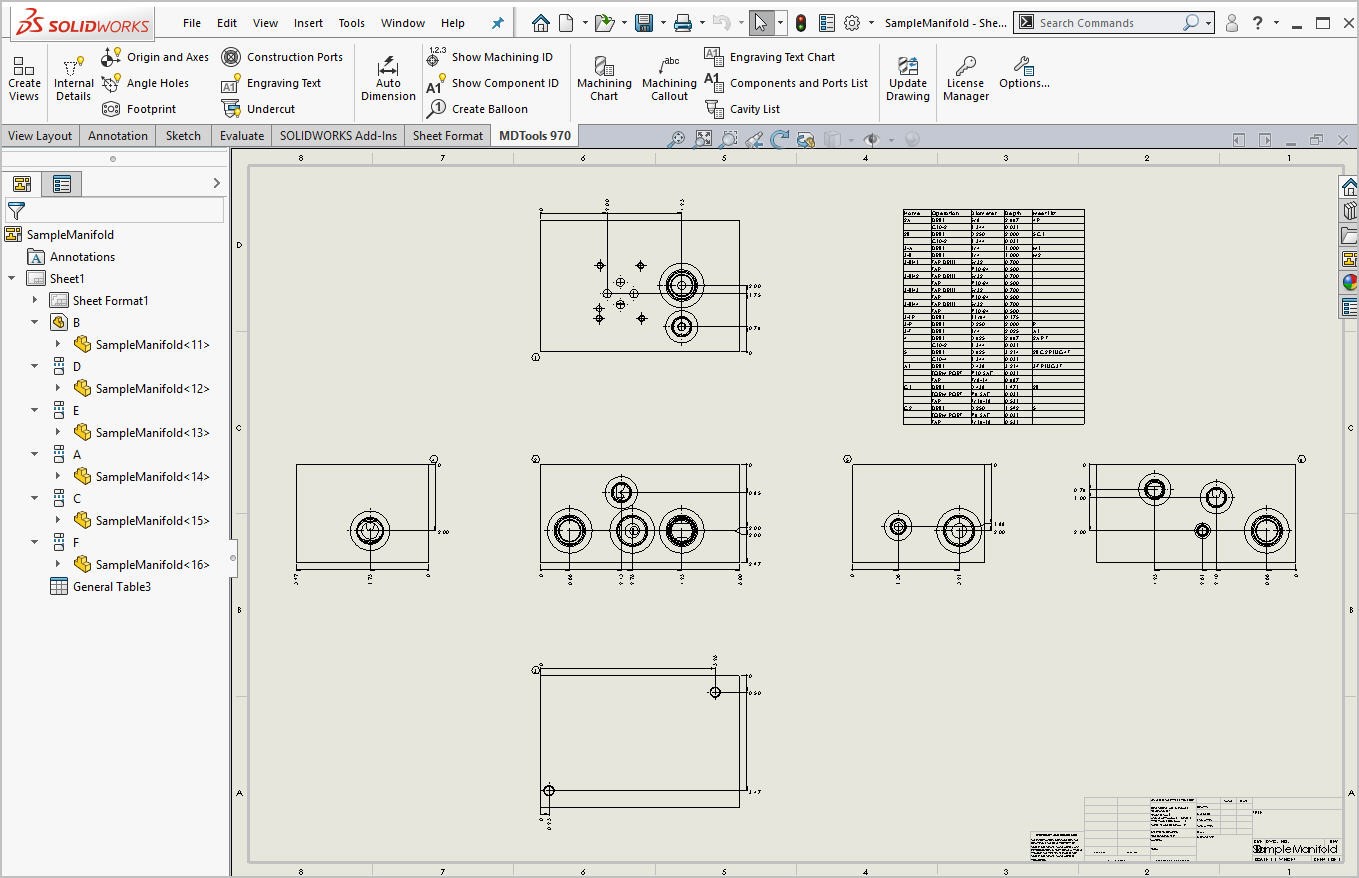
Task: Switch to the View Layout tab
Action: tap(40, 136)
